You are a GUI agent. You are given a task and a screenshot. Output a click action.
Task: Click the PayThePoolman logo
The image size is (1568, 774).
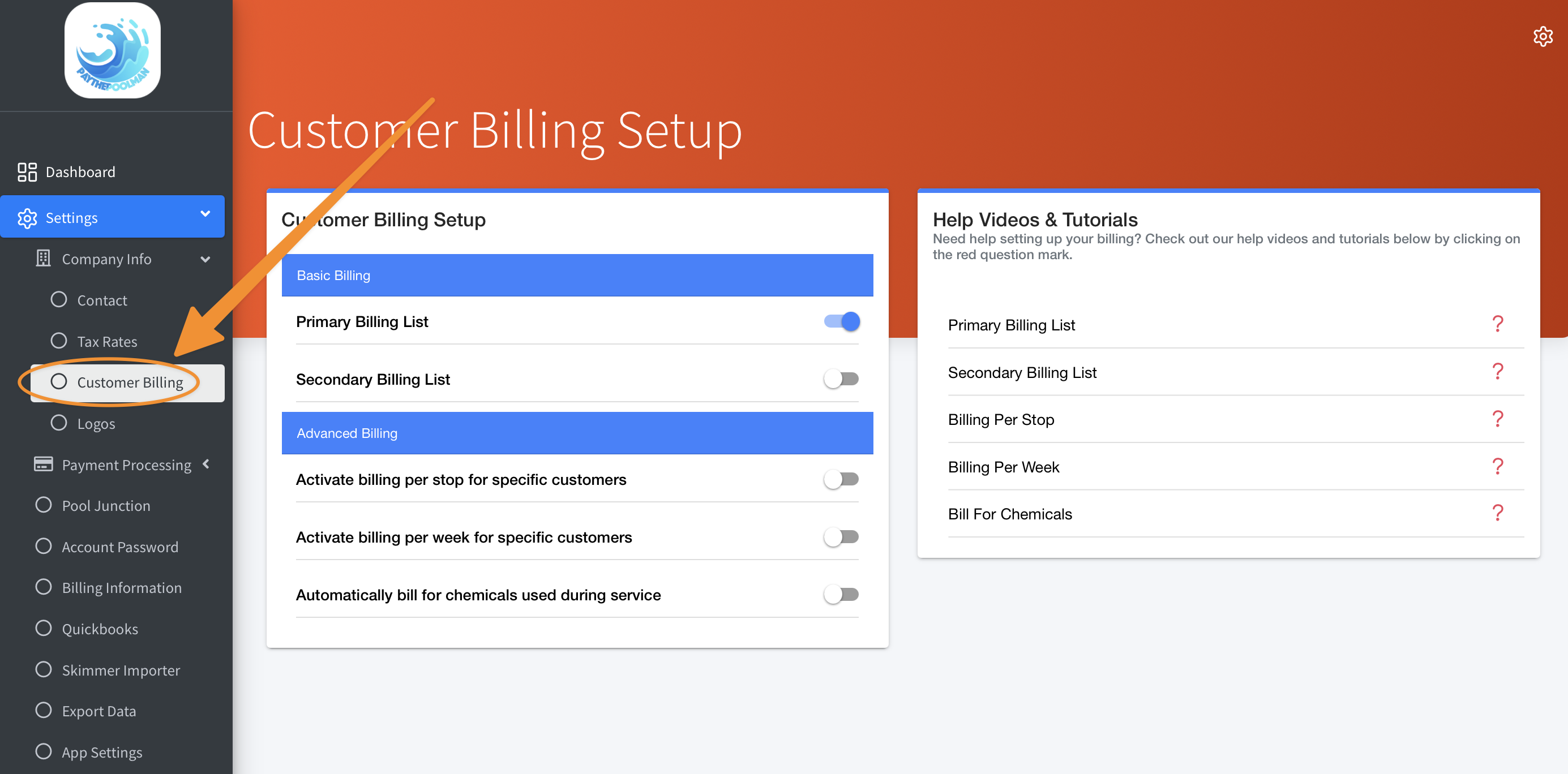(113, 50)
